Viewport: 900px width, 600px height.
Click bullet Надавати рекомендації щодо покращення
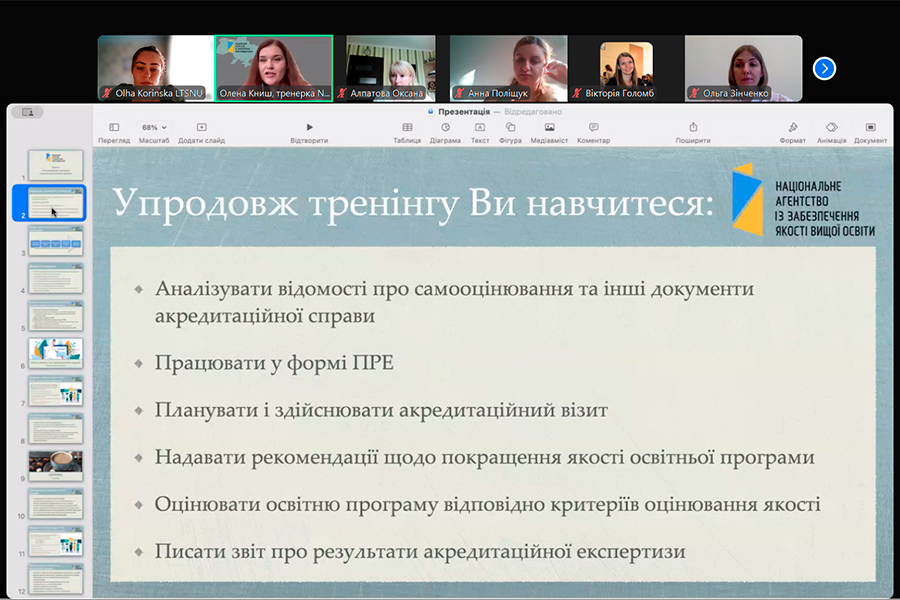click(x=484, y=457)
